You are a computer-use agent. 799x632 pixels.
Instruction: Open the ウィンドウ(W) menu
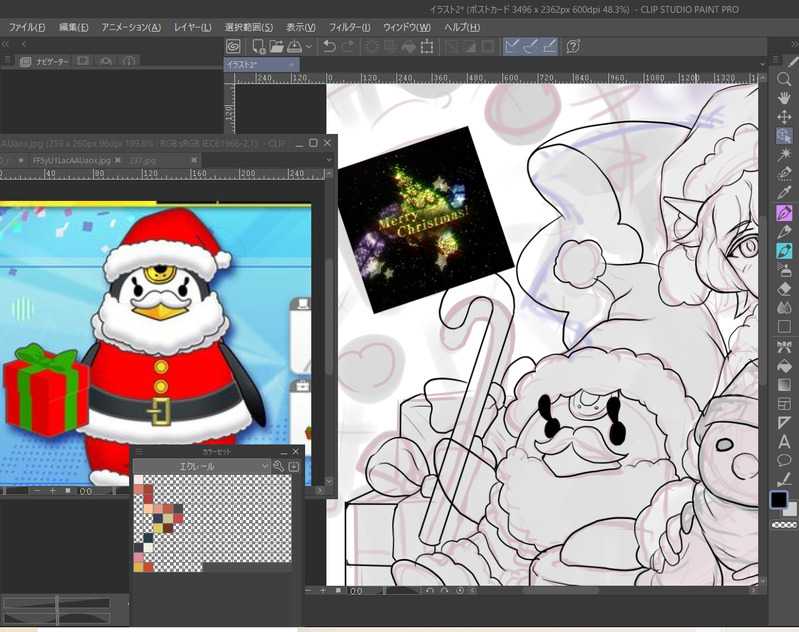(x=407, y=27)
